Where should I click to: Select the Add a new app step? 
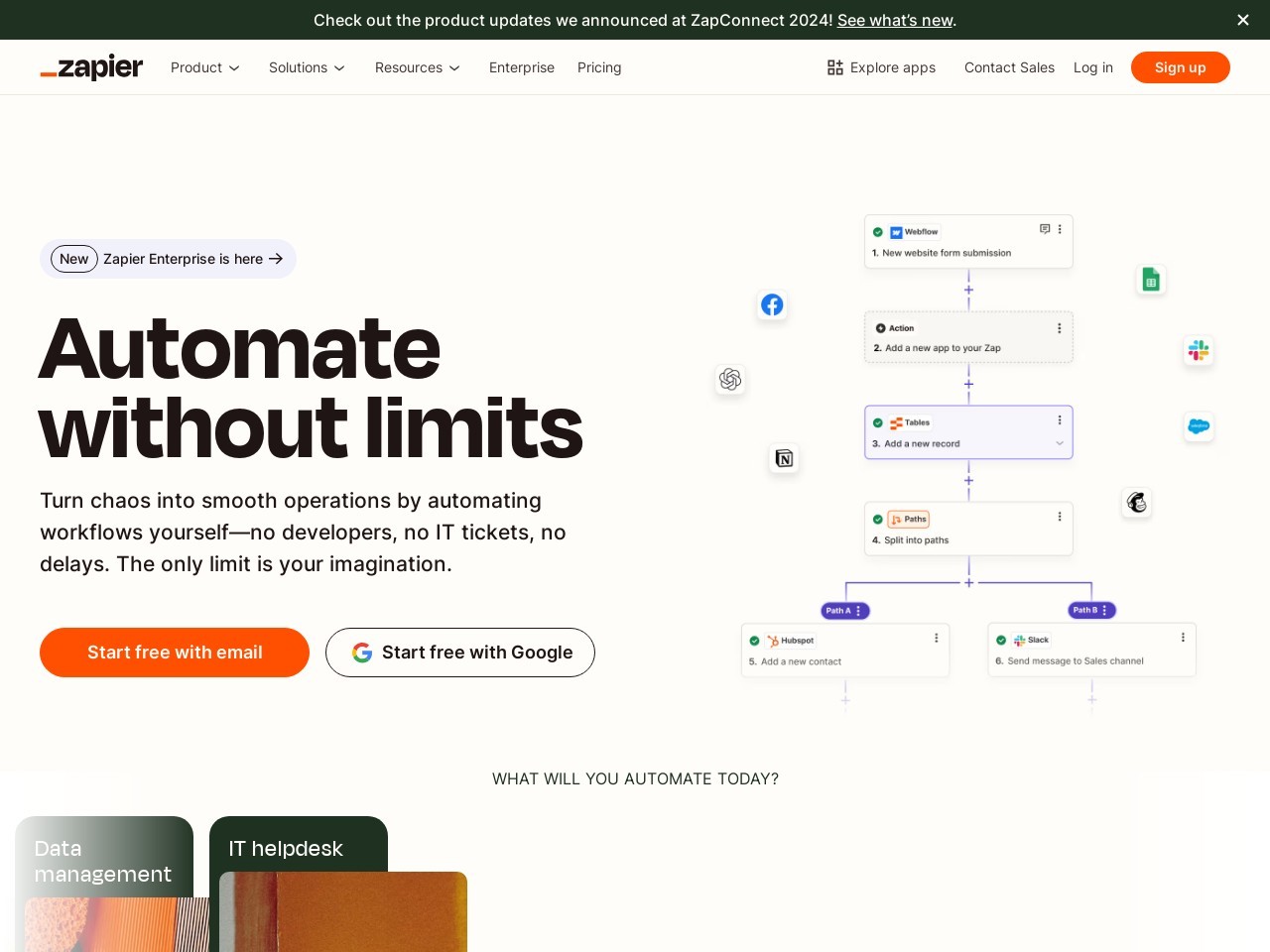[968, 337]
